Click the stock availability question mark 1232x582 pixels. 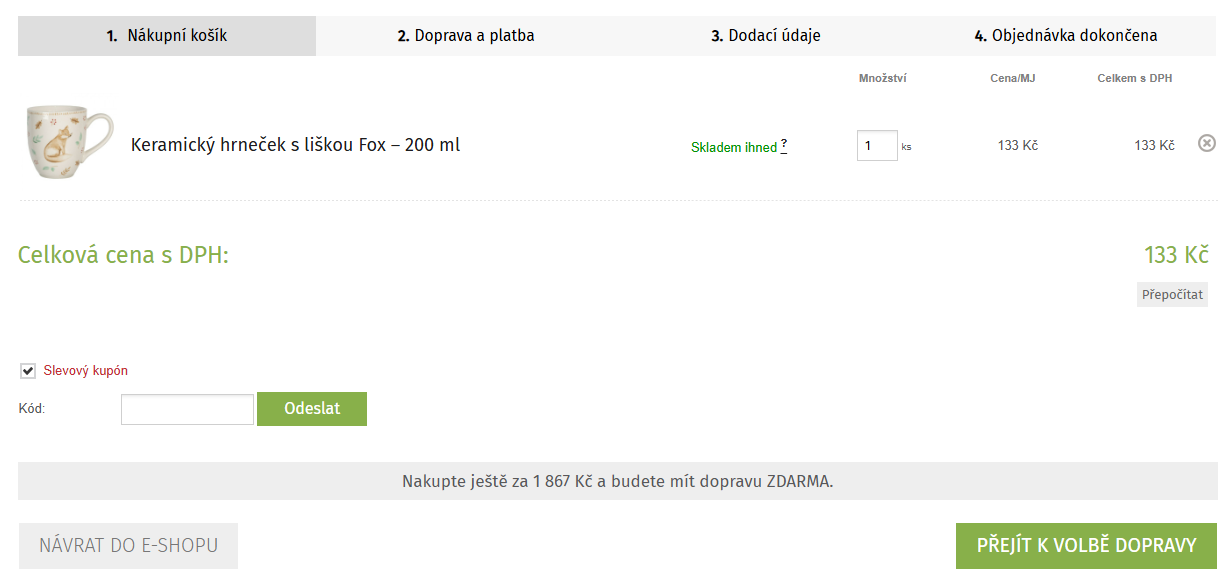click(x=784, y=145)
